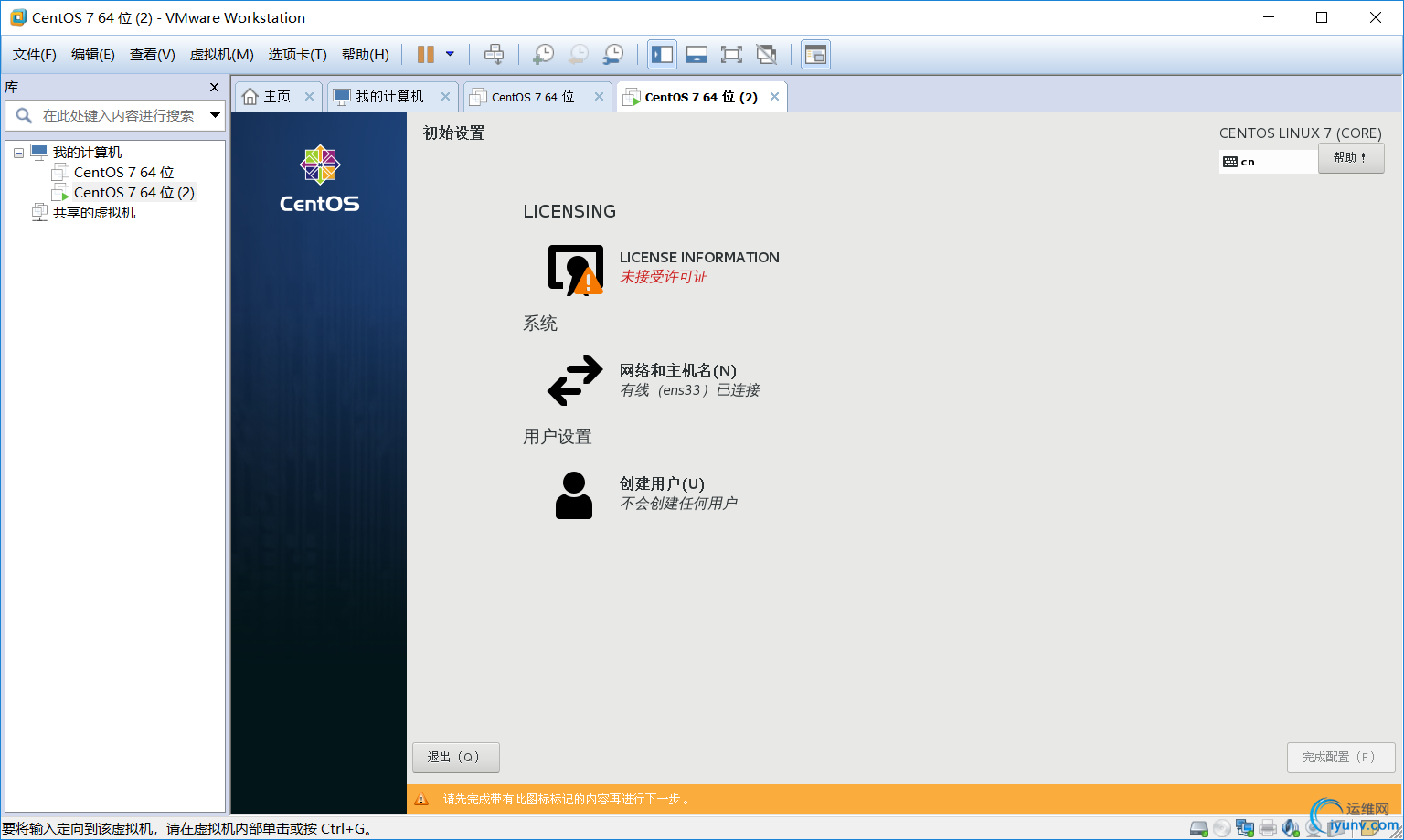Select 我的计算机 in the library tree
The image size is (1404, 840).
(x=87, y=153)
